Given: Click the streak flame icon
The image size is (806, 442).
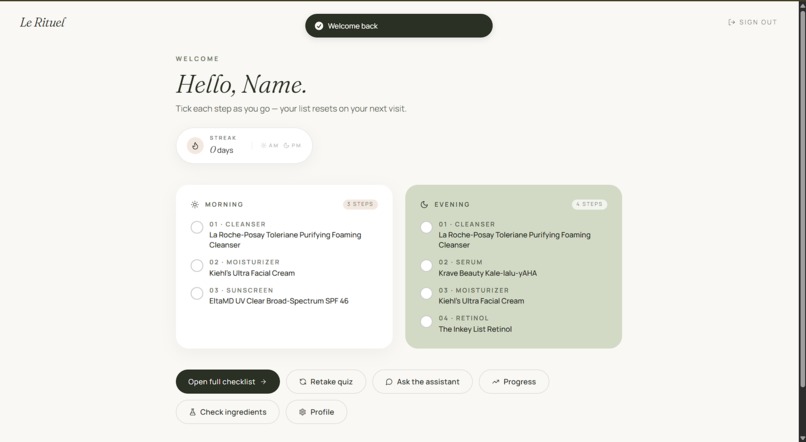Looking at the screenshot, I should pos(195,145).
